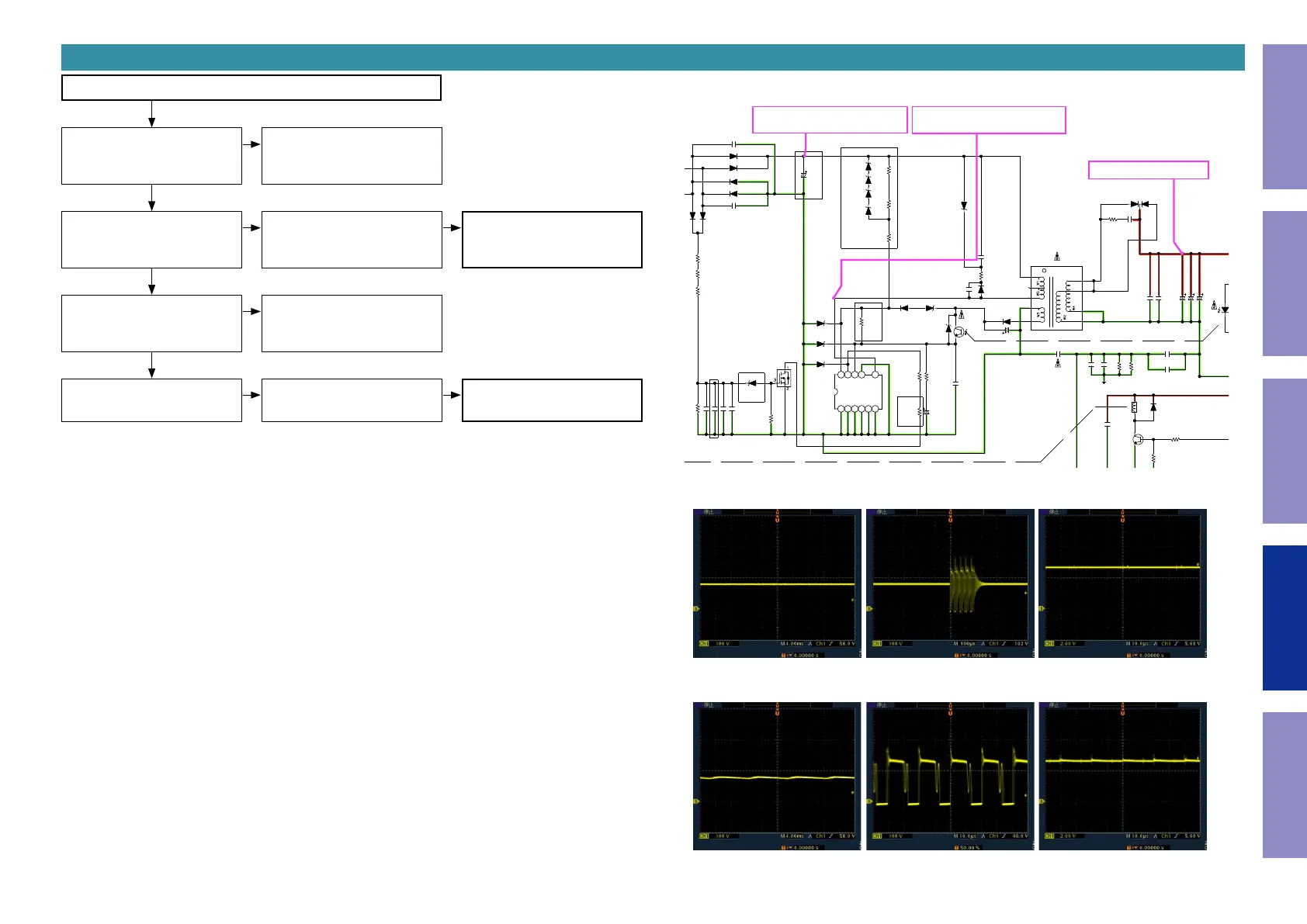Click the '40.0 V' trigger readout

[1021, 836]
